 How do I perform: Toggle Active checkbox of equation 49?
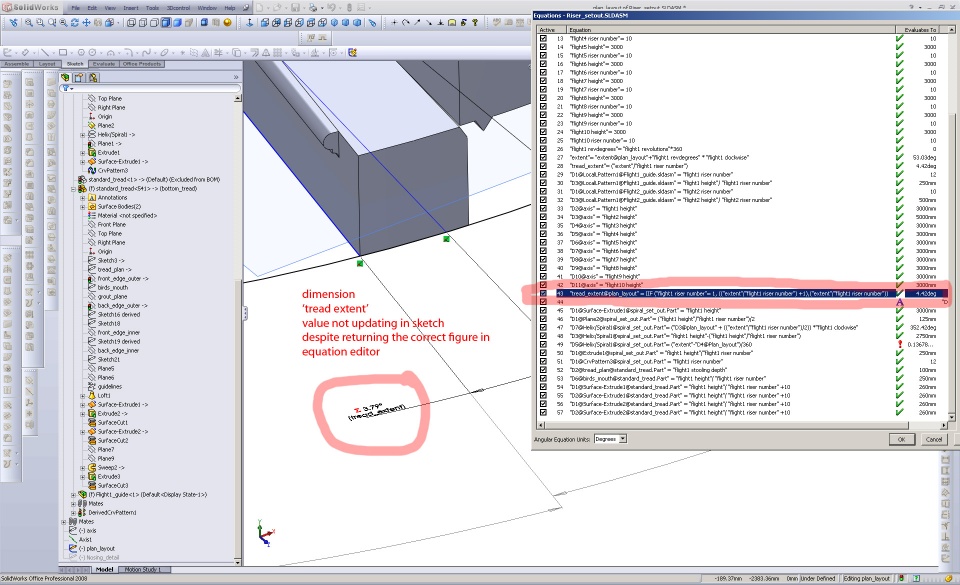tap(543, 345)
